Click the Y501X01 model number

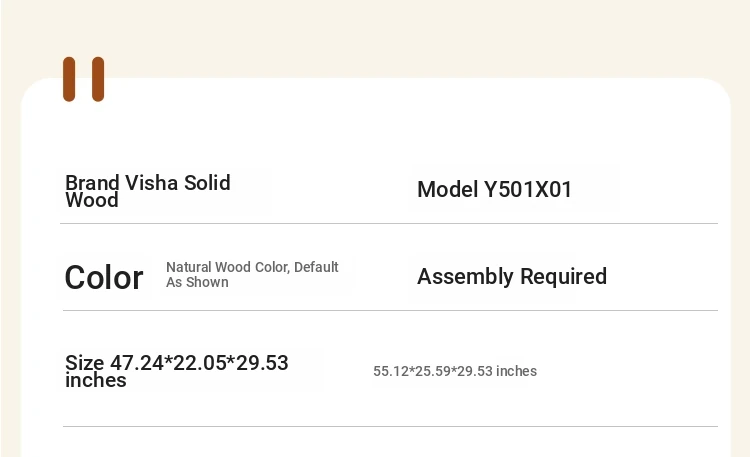[x=528, y=189]
